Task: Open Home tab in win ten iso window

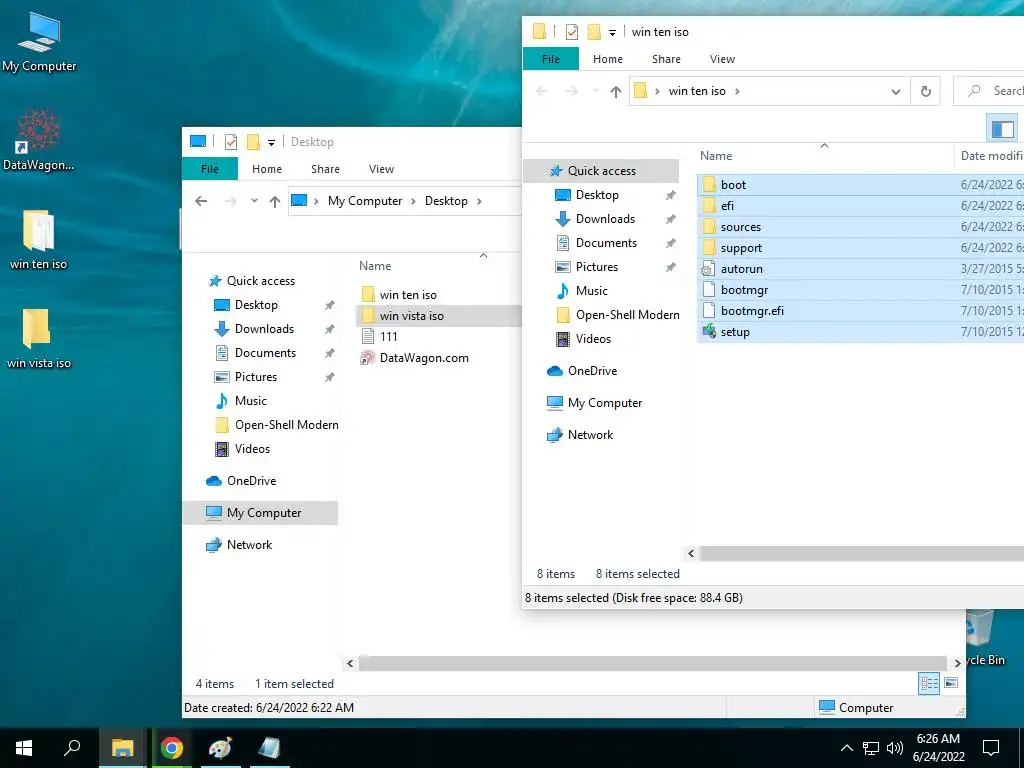Action: 608,59
